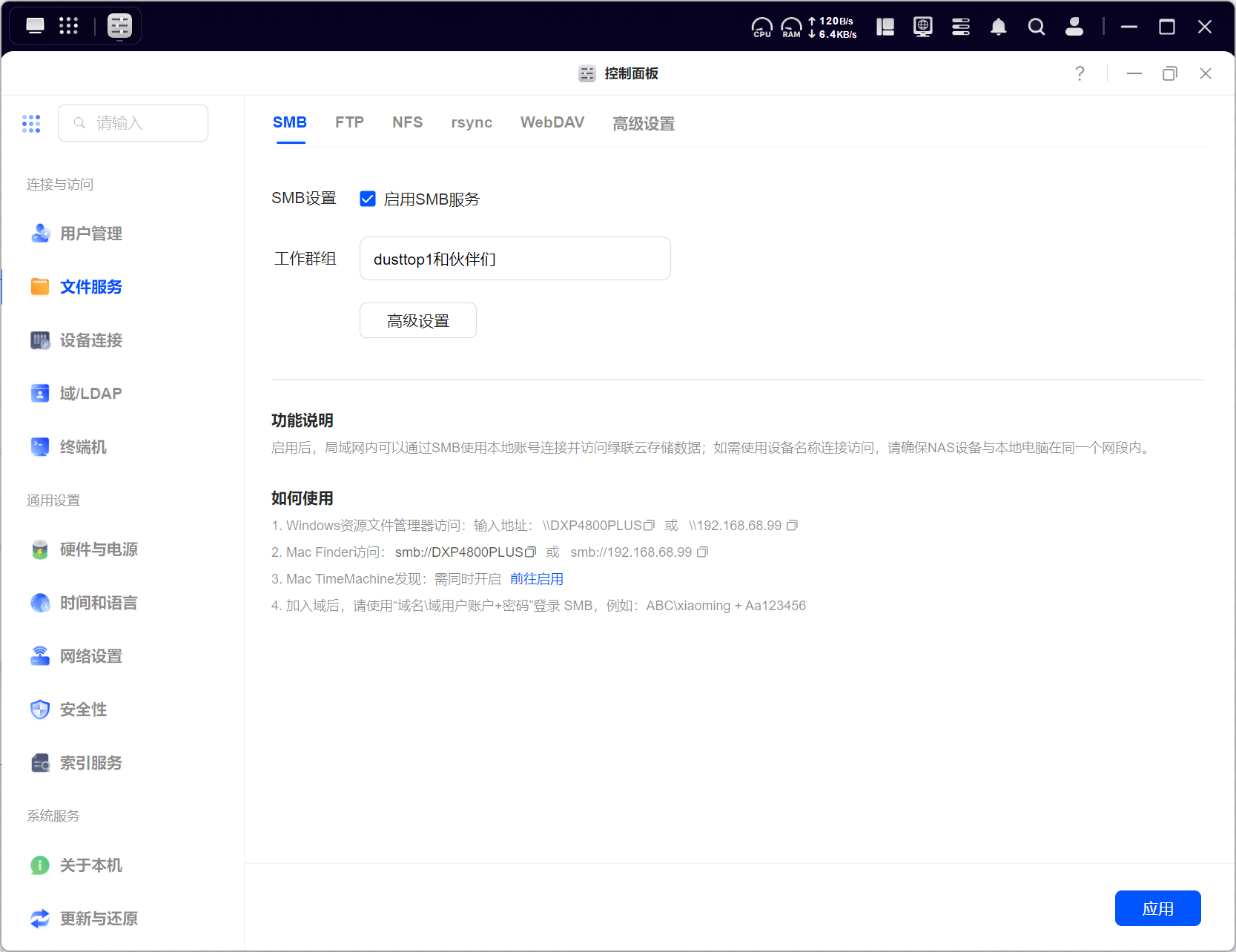1236x952 pixels.
Task: Toggle the 启用SMB服务 checkbox
Action: tap(368, 199)
